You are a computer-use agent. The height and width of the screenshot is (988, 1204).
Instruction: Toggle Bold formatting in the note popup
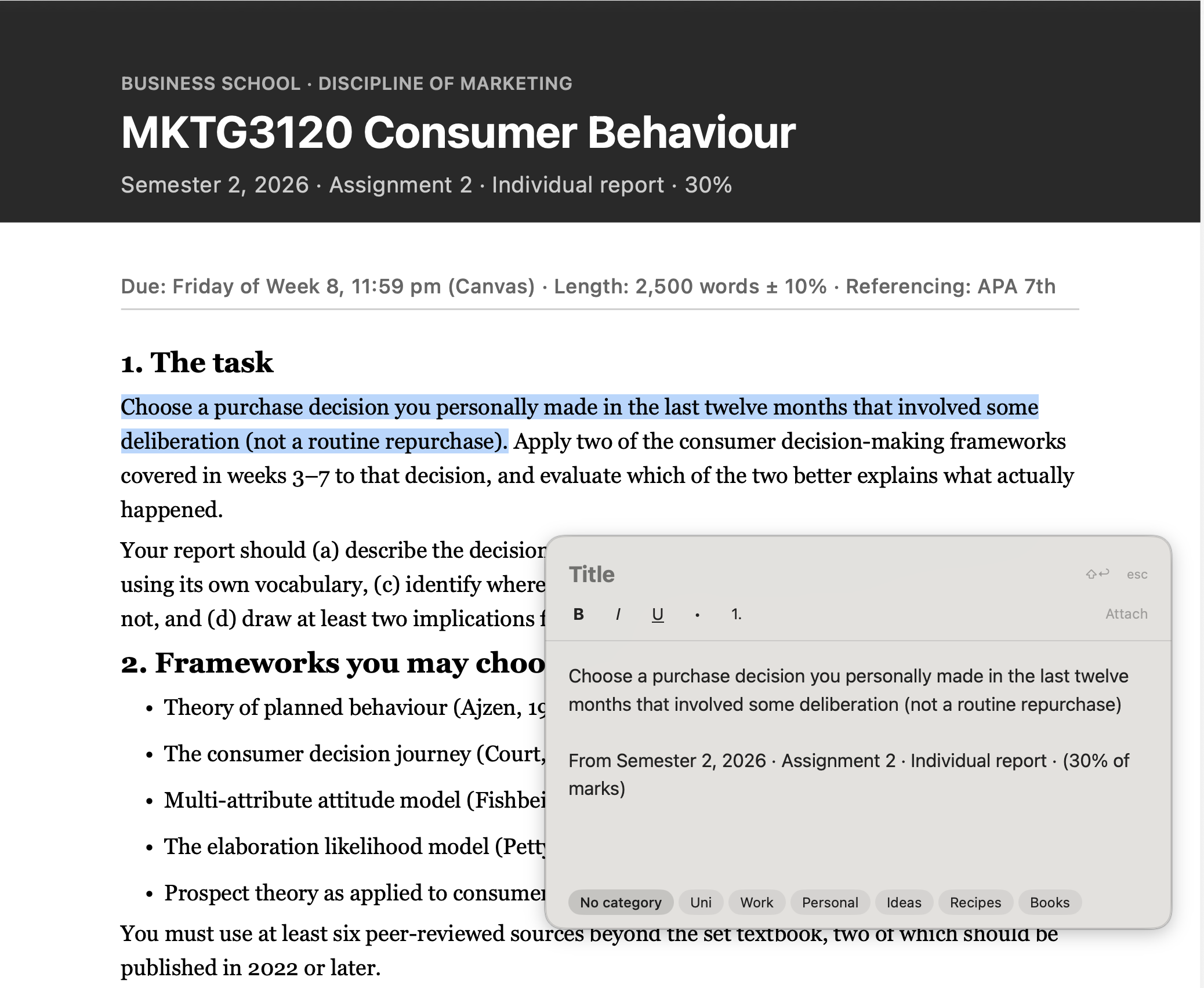click(578, 614)
